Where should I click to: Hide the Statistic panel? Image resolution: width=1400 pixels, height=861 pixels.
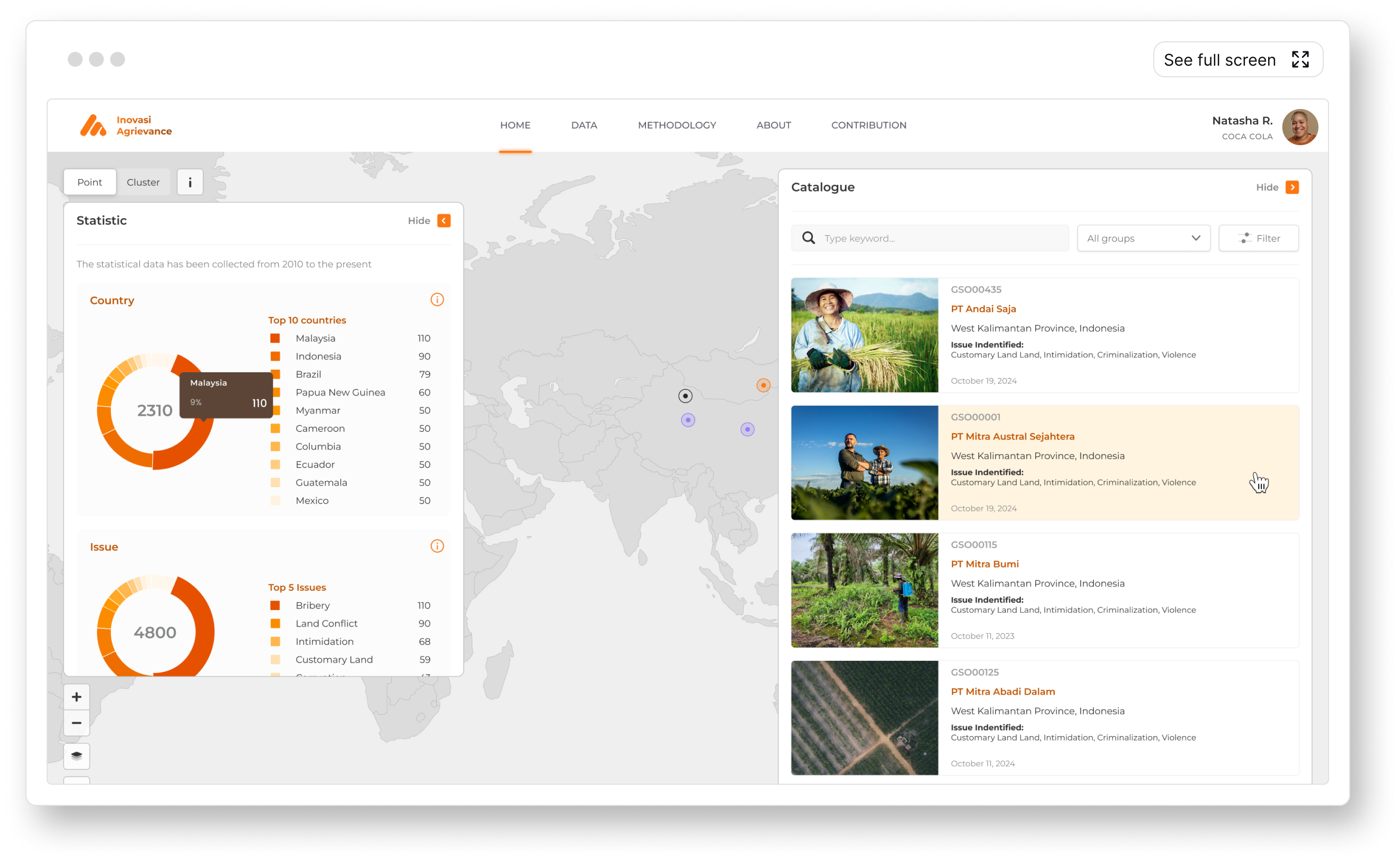click(x=444, y=220)
